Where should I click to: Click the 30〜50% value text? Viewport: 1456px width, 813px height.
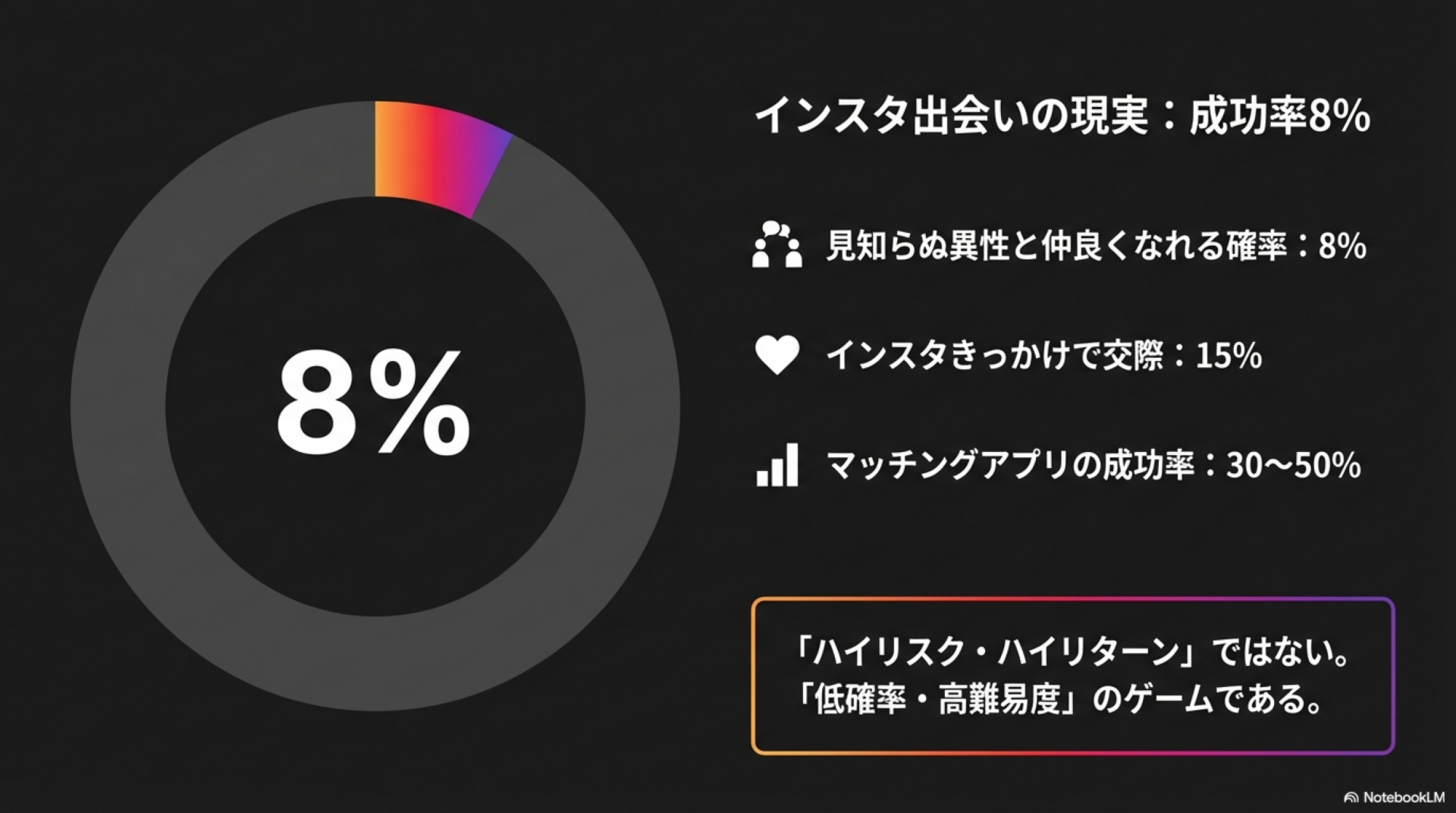pos(1294,465)
